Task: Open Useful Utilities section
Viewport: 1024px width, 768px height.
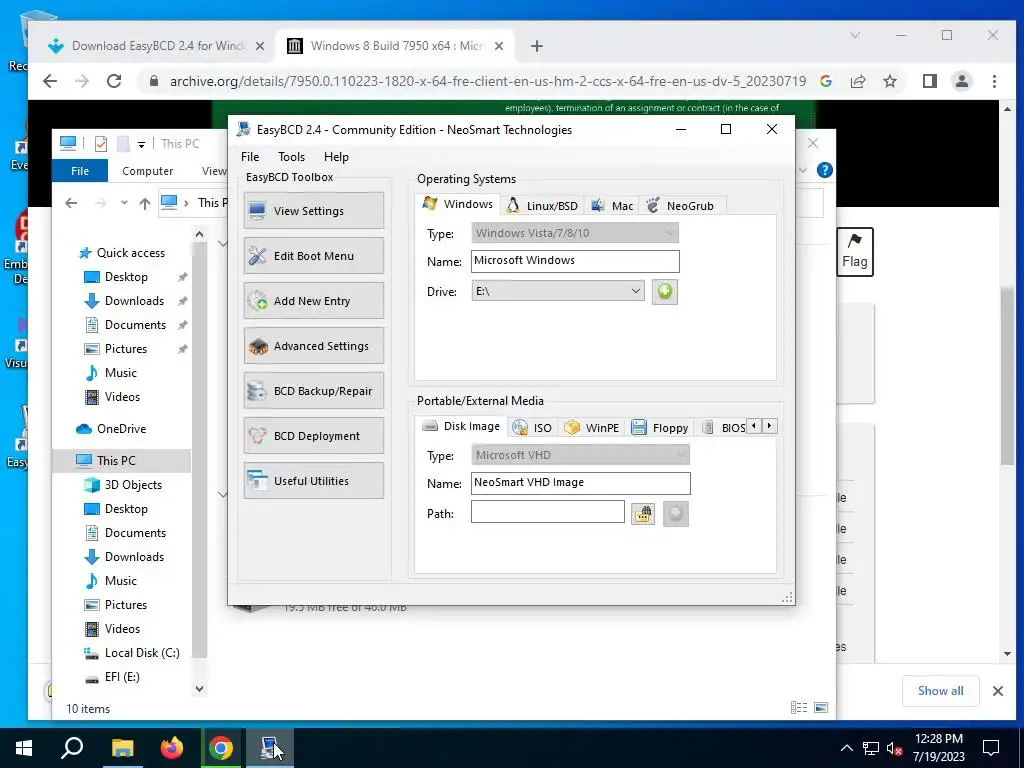Action: point(313,481)
